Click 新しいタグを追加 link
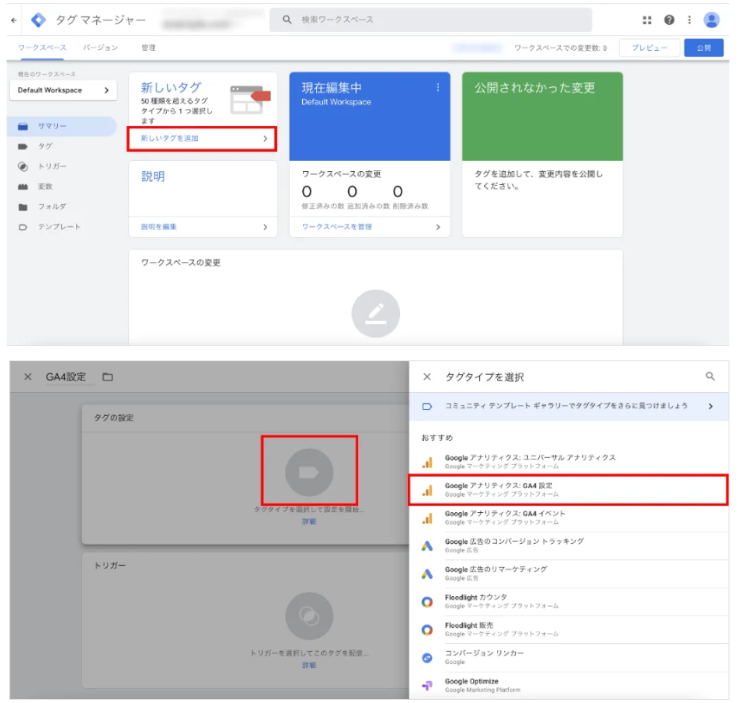This screenshot has width=743, height=703. [x=203, y=139]
